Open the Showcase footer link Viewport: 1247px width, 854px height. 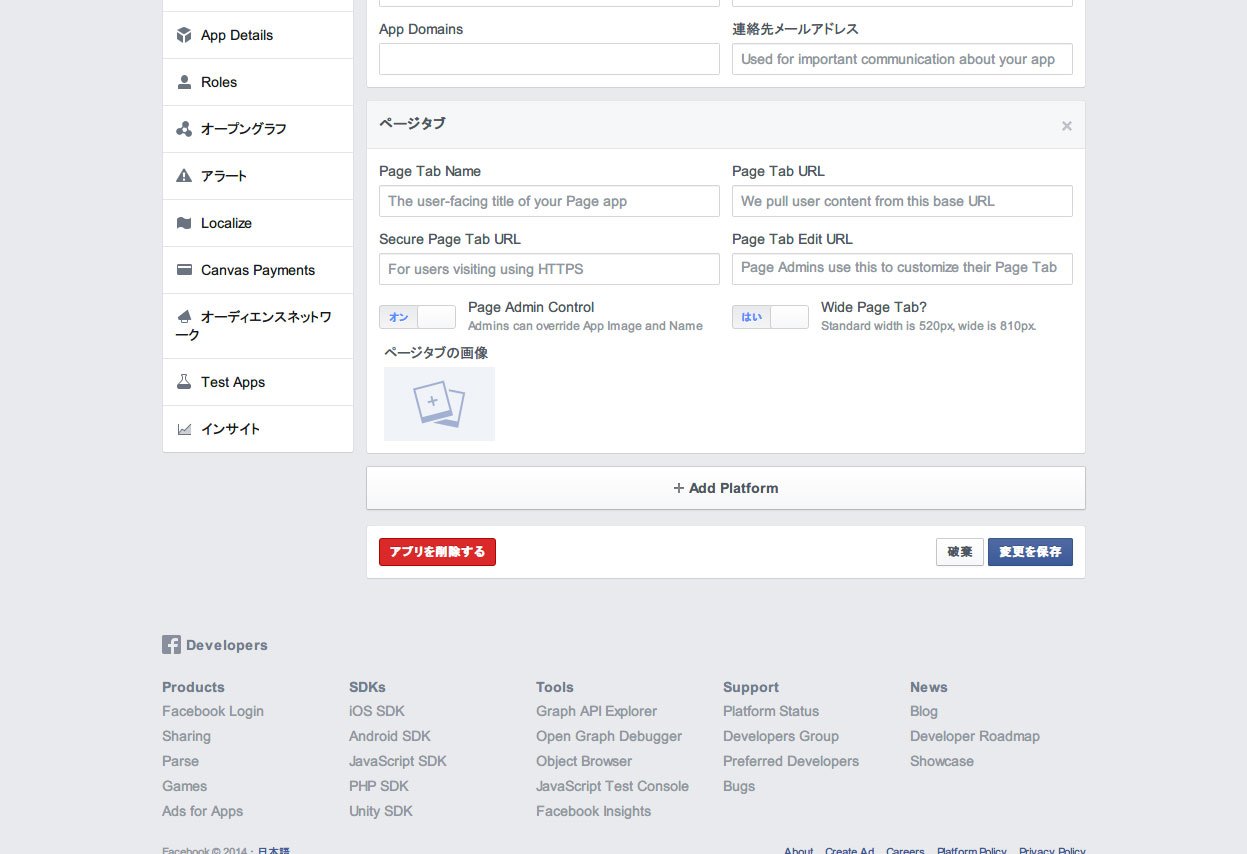point(942,761)
